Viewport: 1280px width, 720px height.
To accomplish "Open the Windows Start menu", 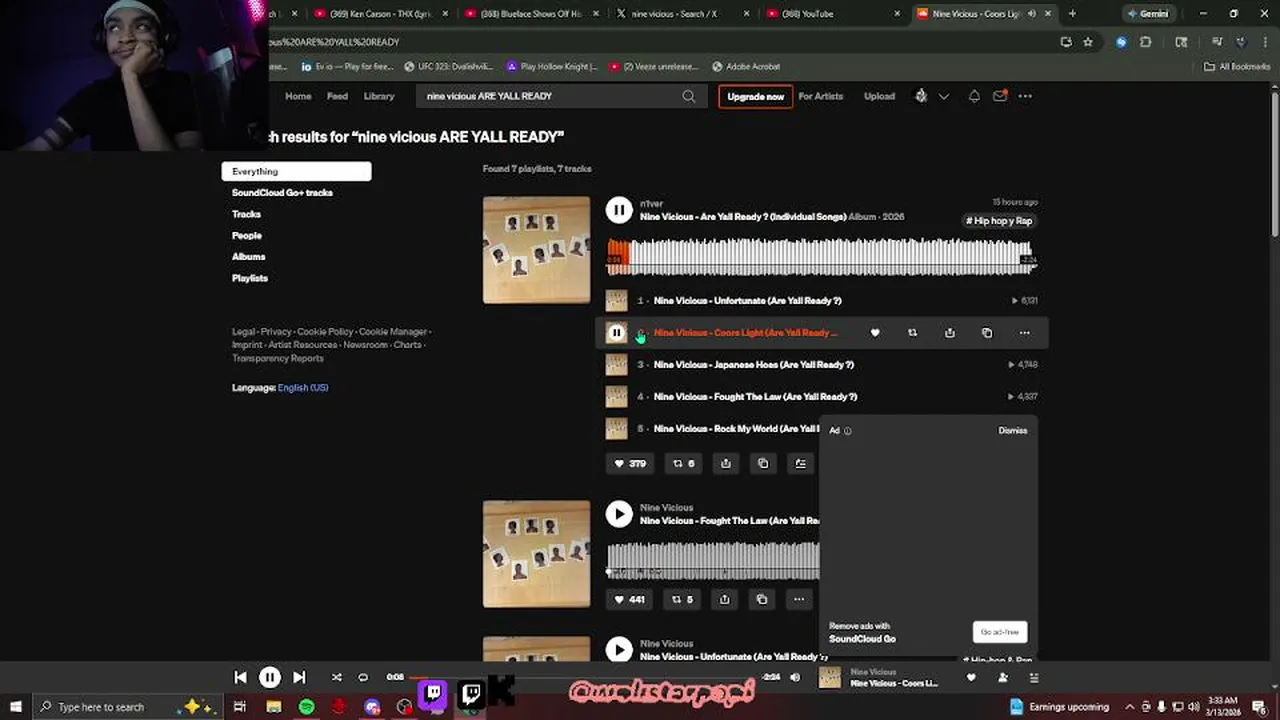I will tap(15, 707).
